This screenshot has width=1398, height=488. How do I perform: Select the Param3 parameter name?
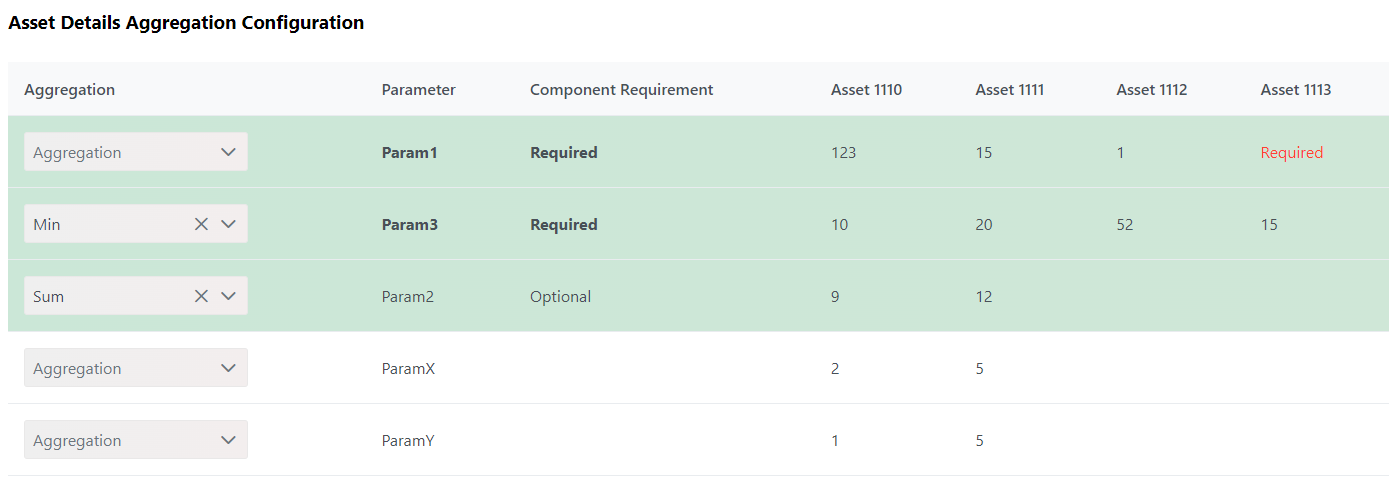(410, 225)
